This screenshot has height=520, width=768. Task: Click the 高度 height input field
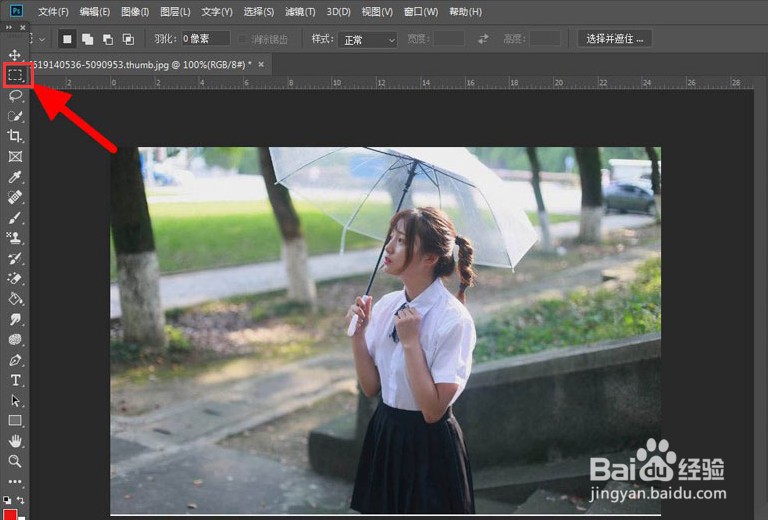click(545, 38)
